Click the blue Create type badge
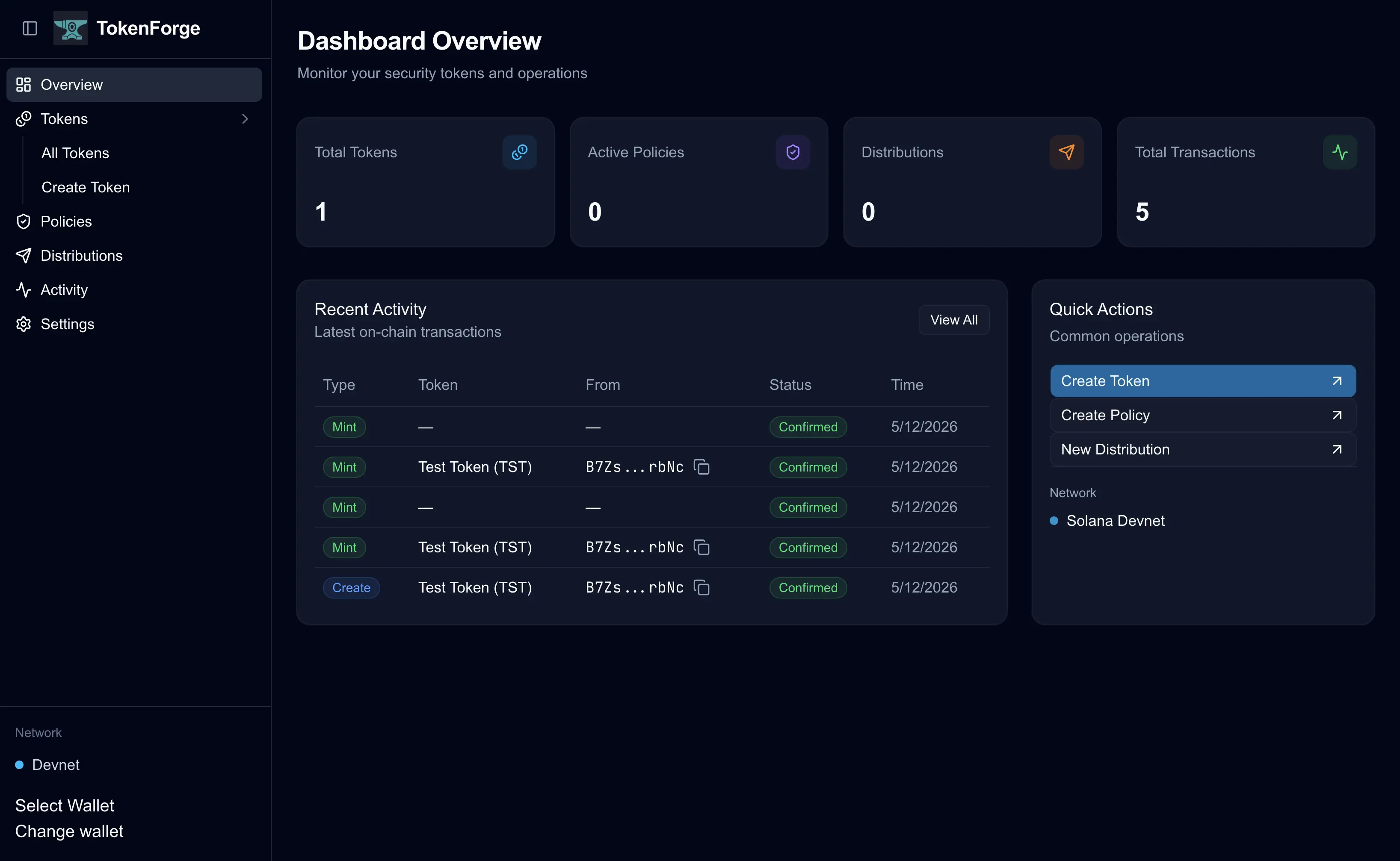The width and height of the screenshot is (1400, 861). coord(352,587)
